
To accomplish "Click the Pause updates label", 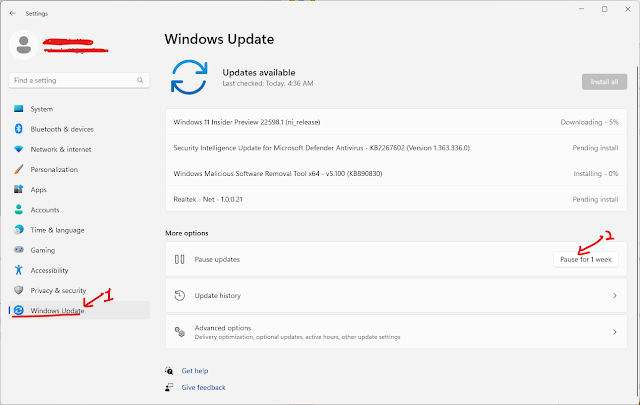I will (217, 259).
